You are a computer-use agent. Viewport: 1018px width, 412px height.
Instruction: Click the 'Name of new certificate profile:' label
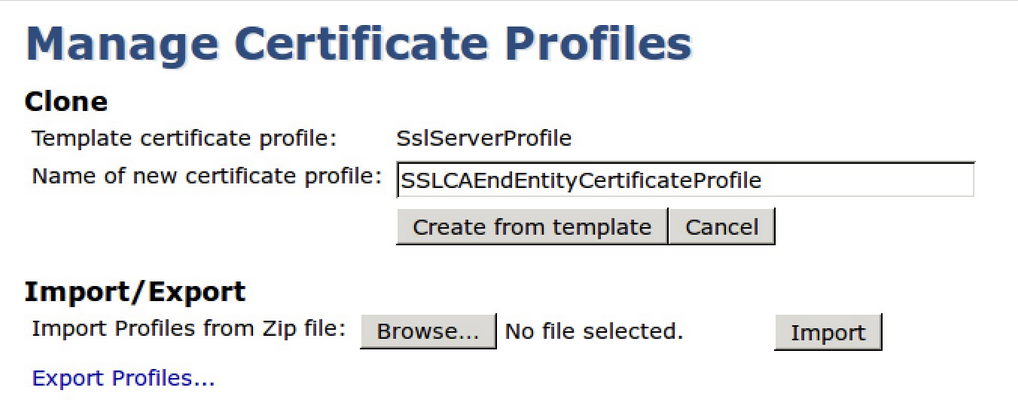pos(207,176)
